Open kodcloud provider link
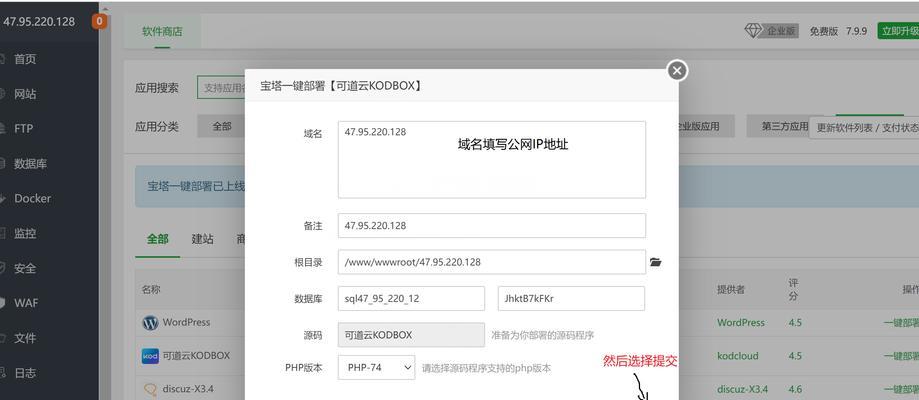The image size is (919, 400). pos(737,356)
